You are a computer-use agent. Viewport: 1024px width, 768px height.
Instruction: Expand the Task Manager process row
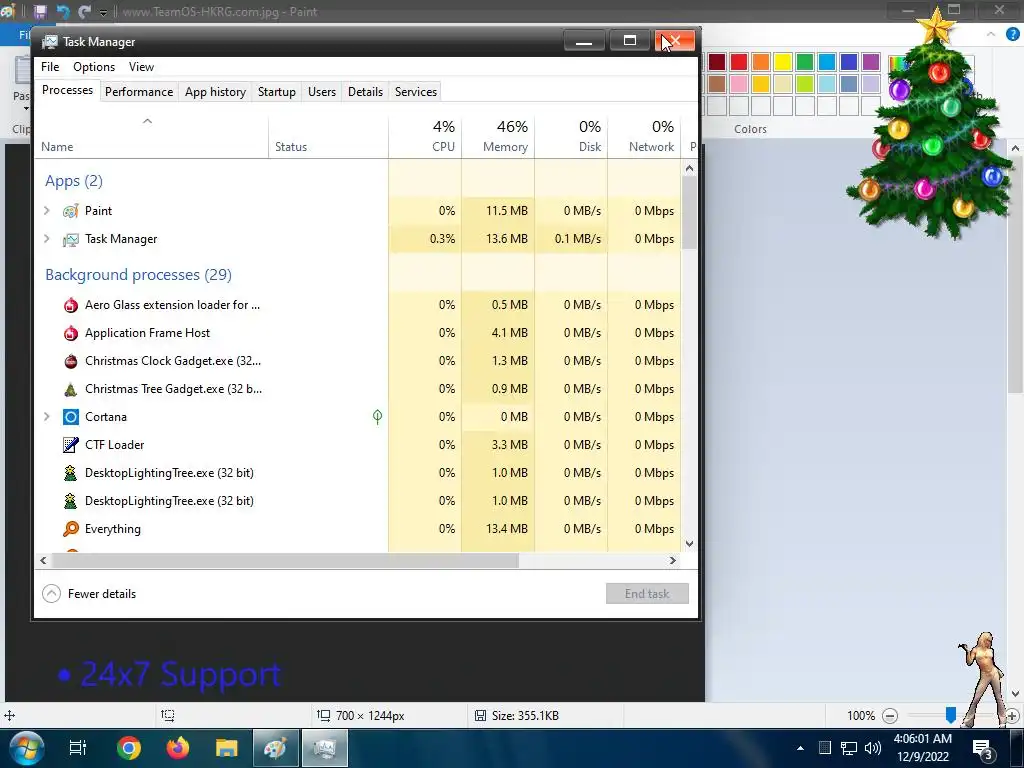click(x=46, y=238)
